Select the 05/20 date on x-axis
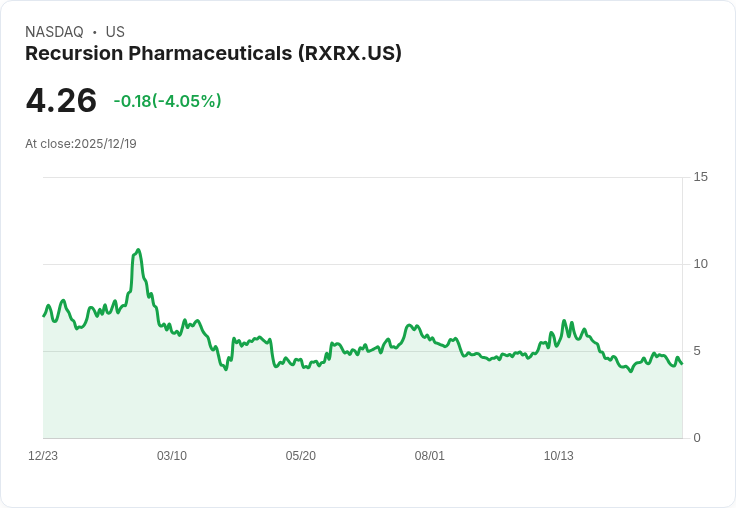This screenshot has height=508, width=736. point(301,456)
